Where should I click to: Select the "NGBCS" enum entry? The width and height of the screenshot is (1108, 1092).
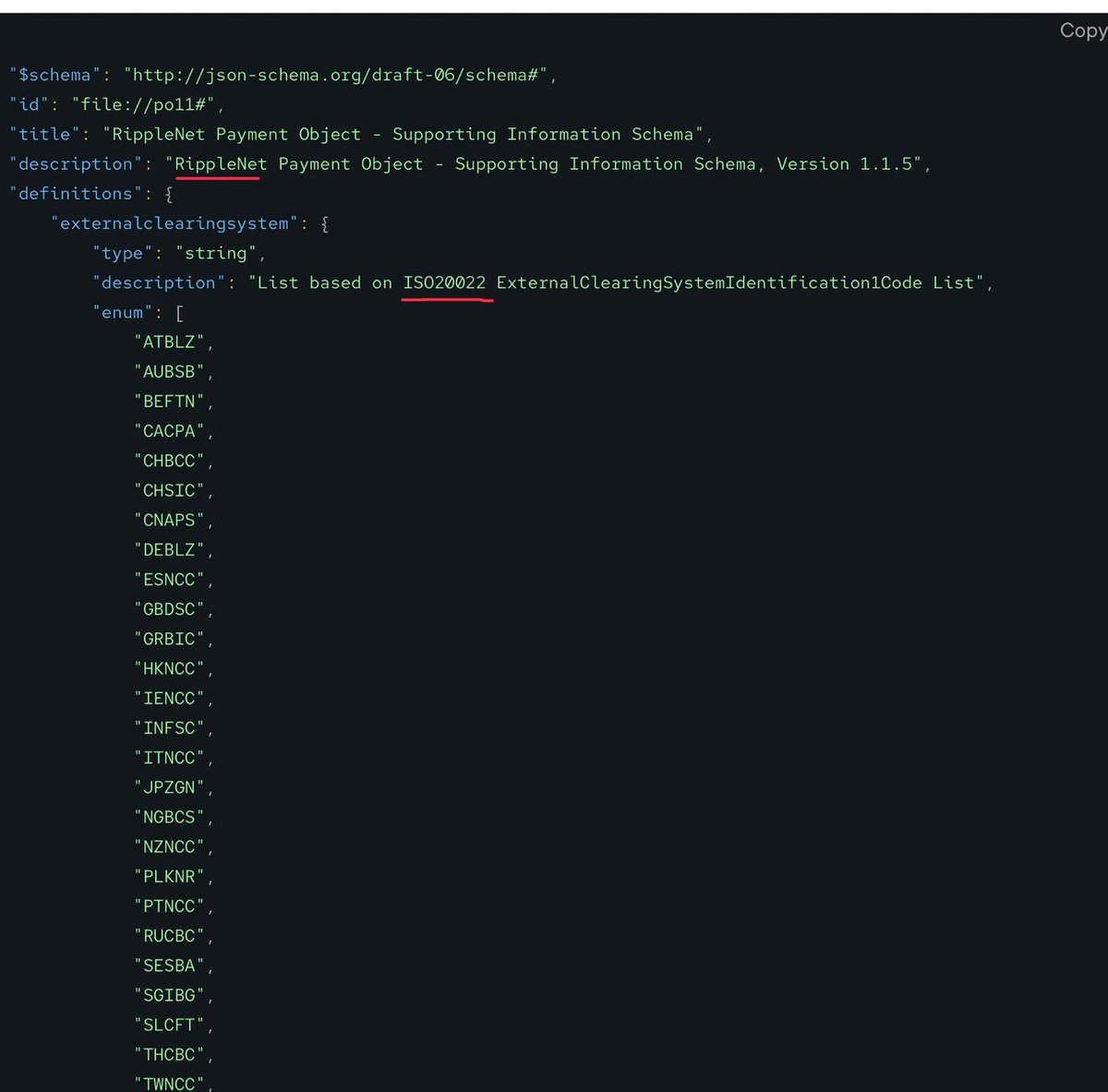click(x=169, y=817)
